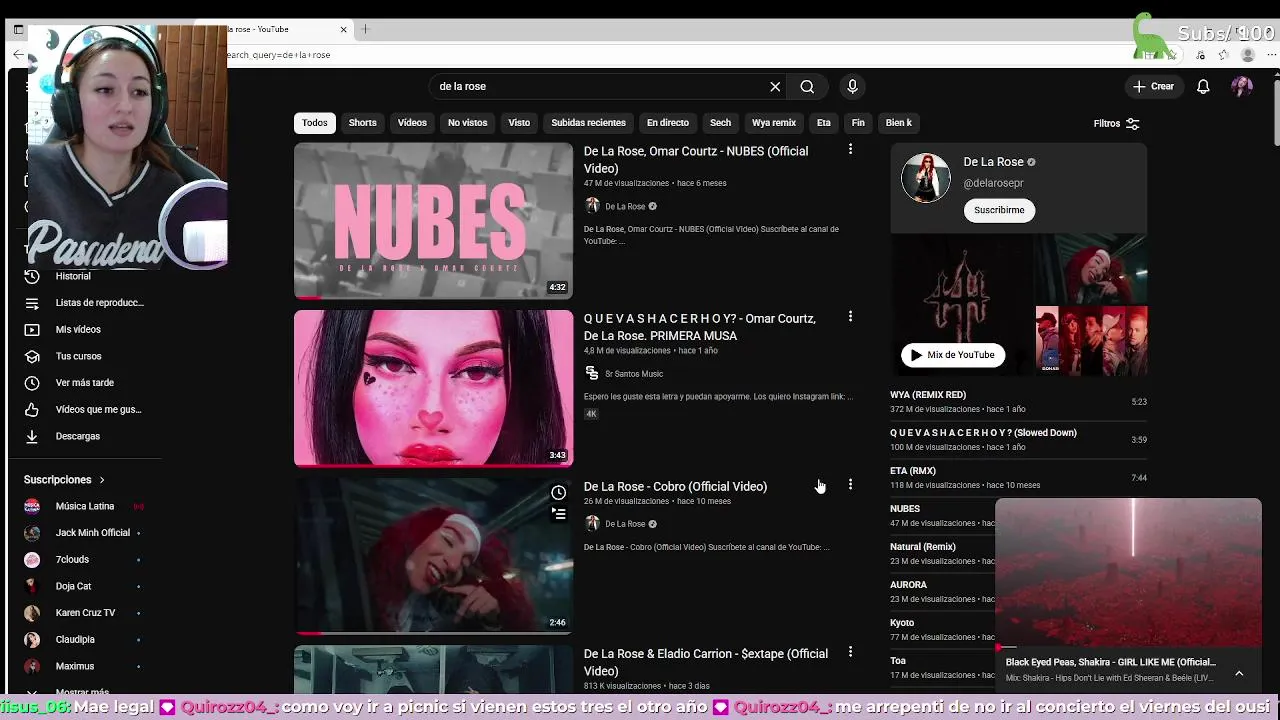Screen dimensions: 1280x720
Task: Open the account avatar menu
Action: tap(1242, 87)
